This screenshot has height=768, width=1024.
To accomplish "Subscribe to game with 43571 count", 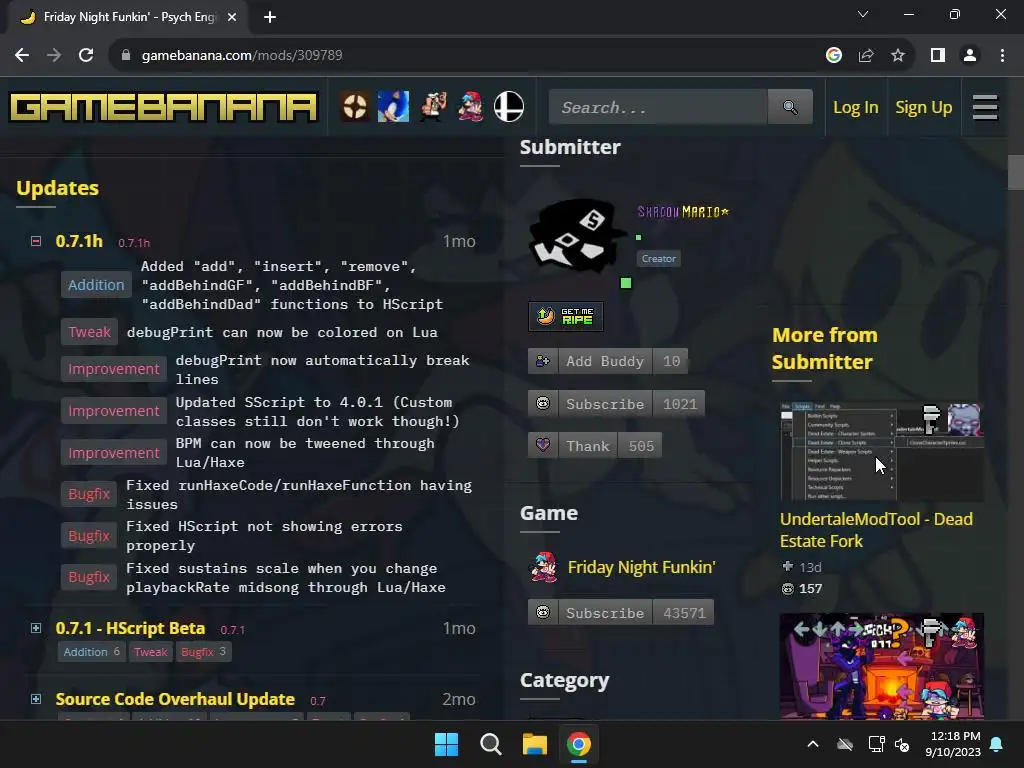I will click(621, 613).
